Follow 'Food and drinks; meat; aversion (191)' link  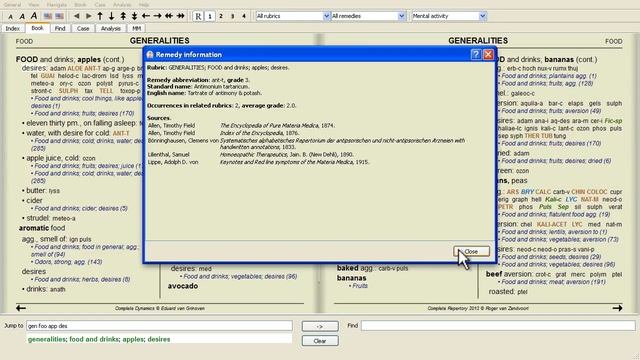[x=553, y=282]
